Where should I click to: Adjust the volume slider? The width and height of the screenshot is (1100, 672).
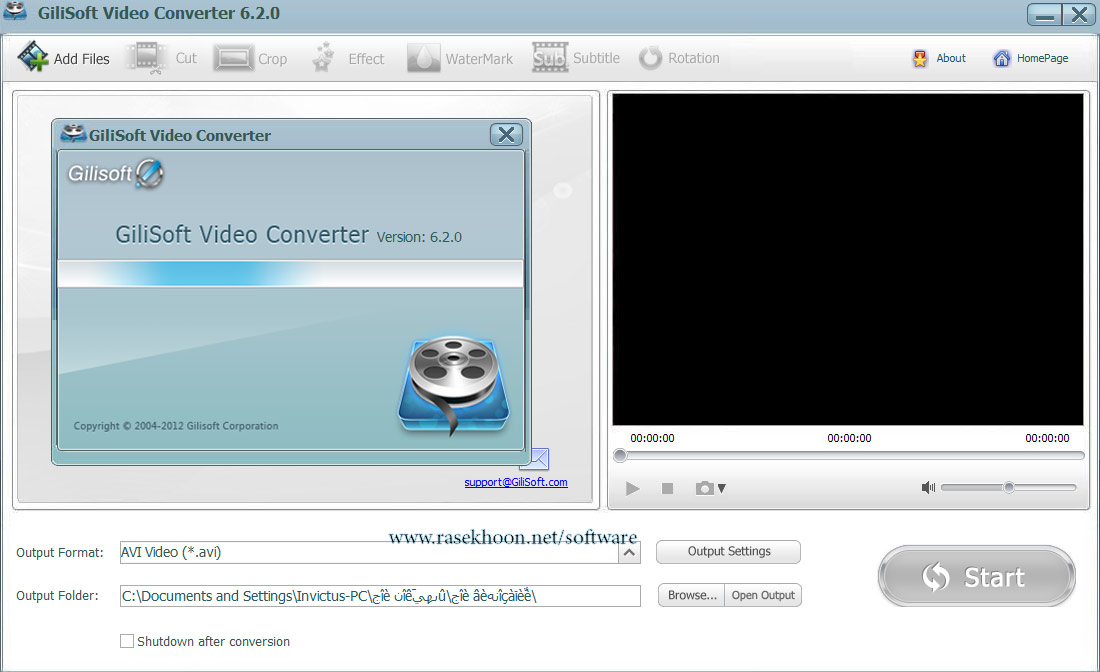(x=1008, y=487)
